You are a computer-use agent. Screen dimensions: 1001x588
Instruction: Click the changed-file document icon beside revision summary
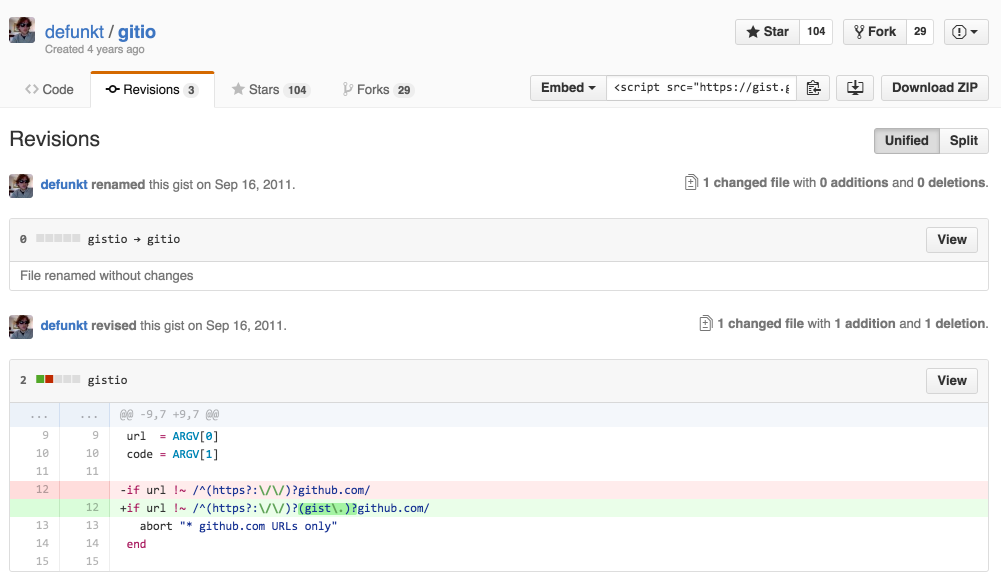click(691, 183)
